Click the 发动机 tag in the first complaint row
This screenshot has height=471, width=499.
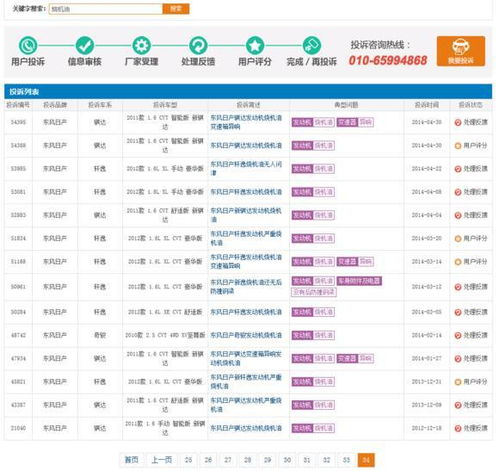click(302, 122)
